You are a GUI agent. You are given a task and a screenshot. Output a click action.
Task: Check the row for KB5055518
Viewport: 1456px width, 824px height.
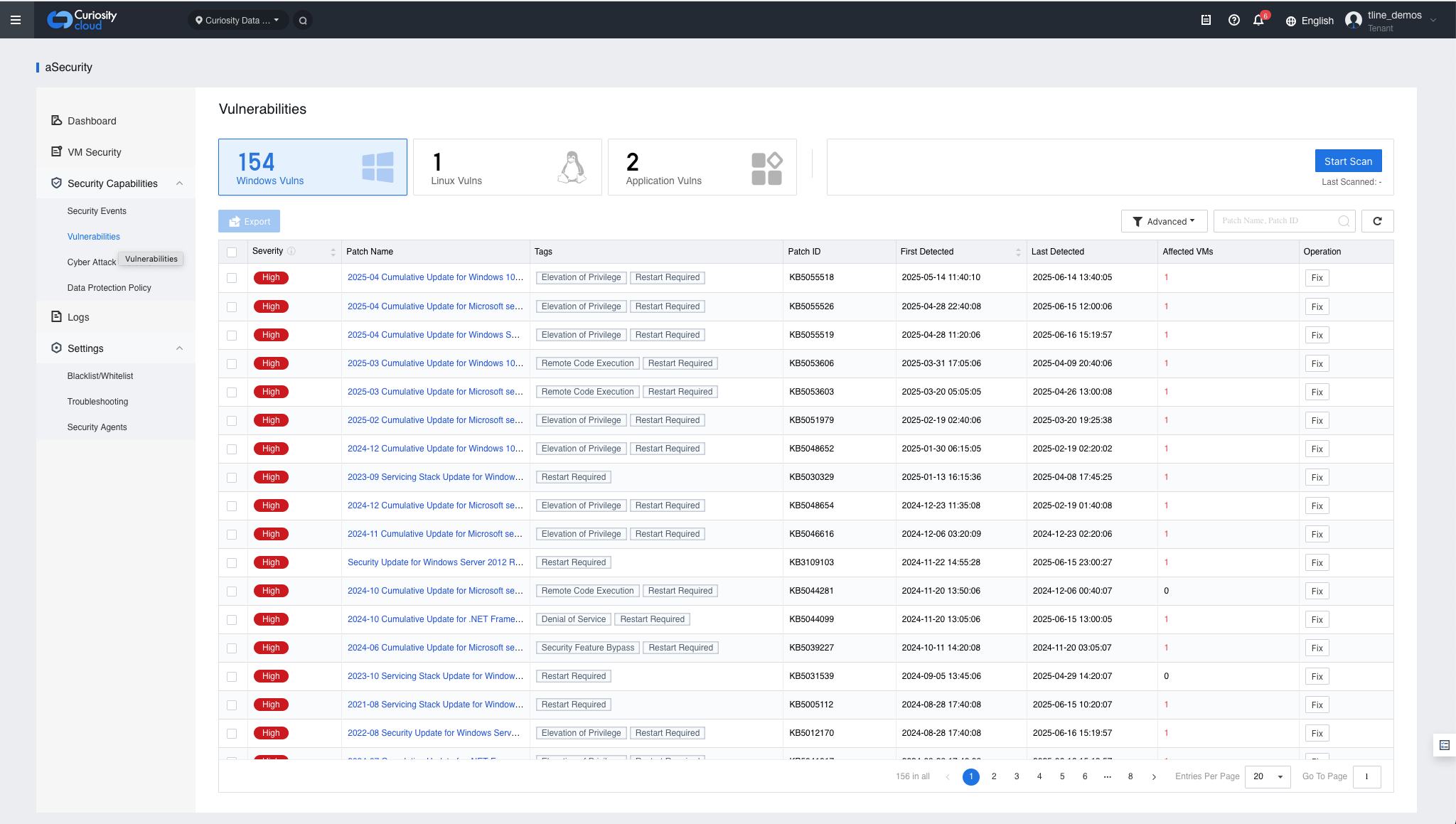pos(232,278)
